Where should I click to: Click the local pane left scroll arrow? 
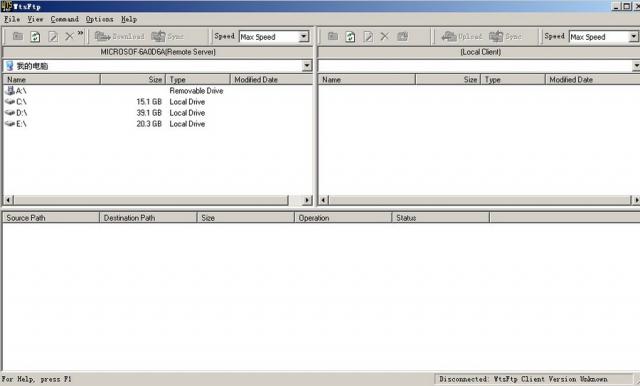[323, 200]
